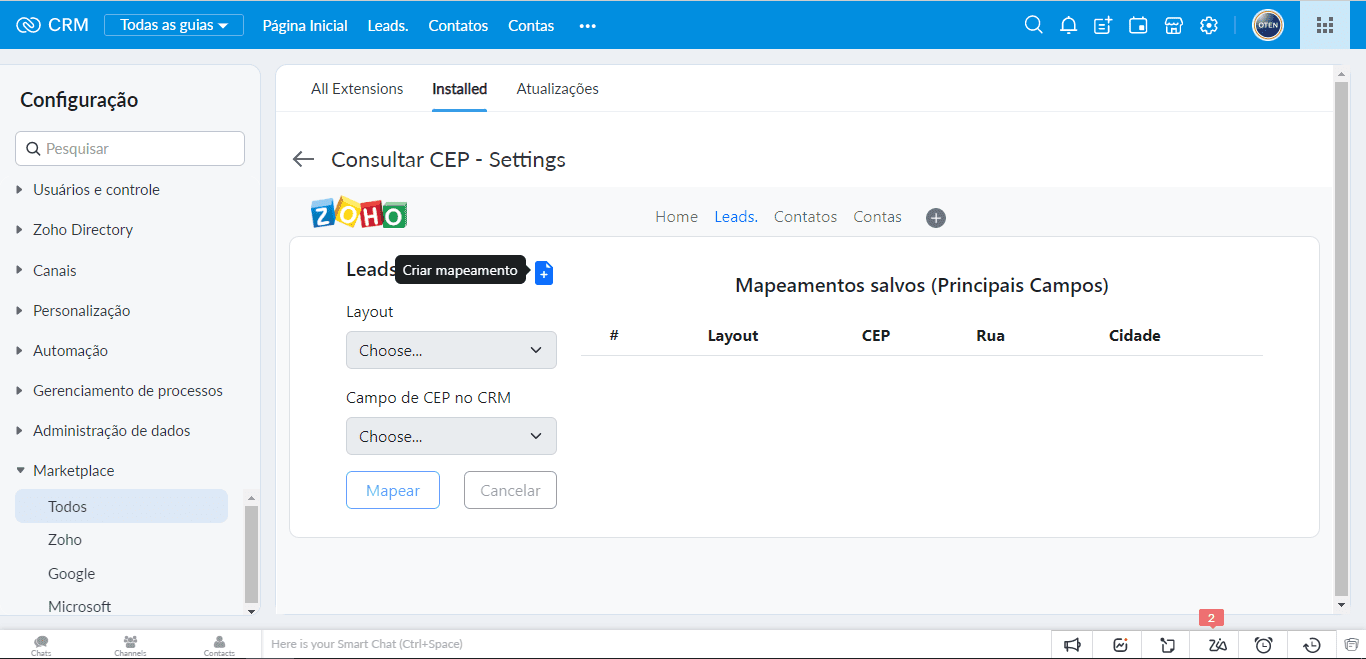This screenshot has width=1366, height=659.
Task: Click the Cancelar button
Action: pyautogui.click(x=510, y=490)
